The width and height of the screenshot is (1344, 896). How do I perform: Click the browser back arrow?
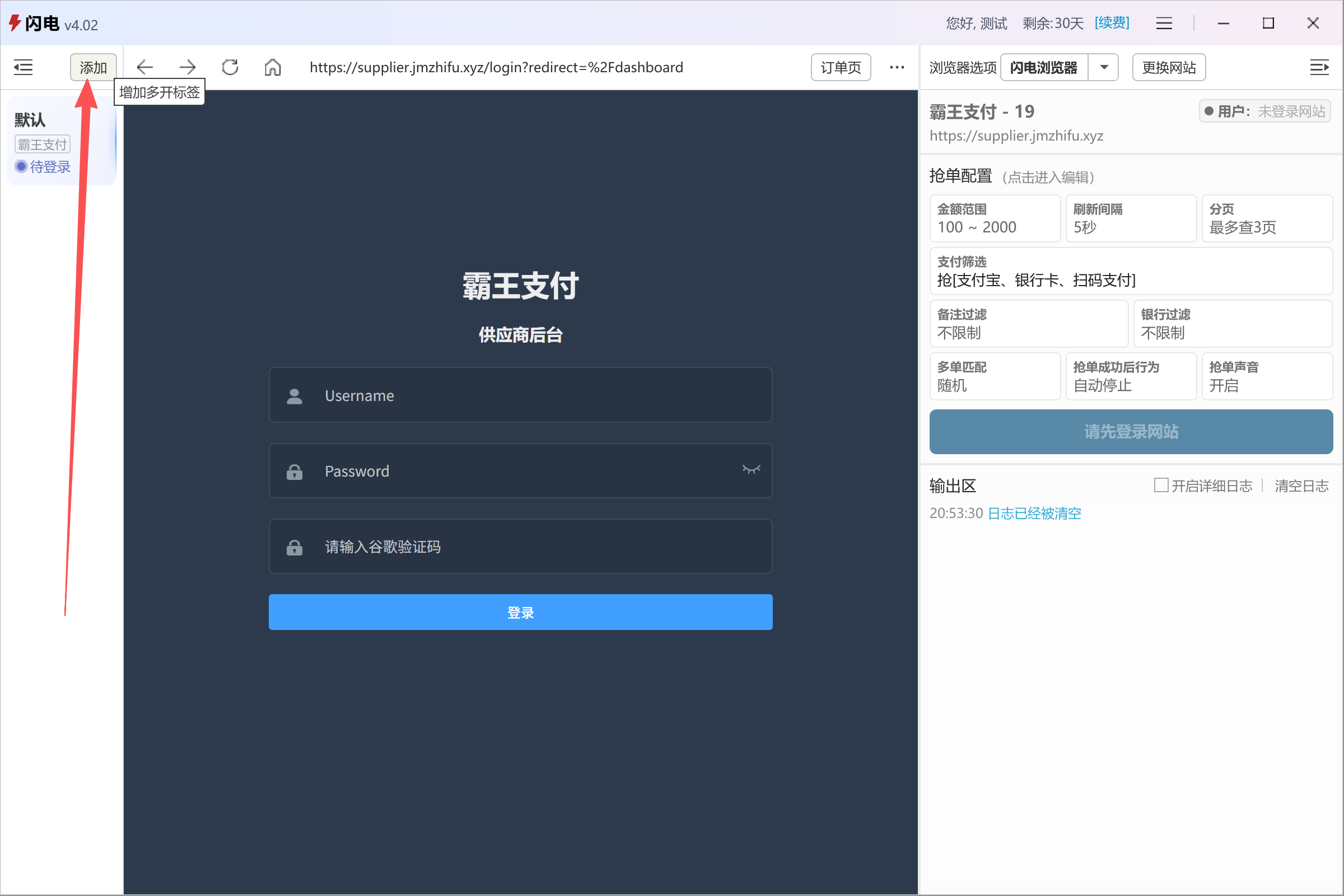(144, 67)
